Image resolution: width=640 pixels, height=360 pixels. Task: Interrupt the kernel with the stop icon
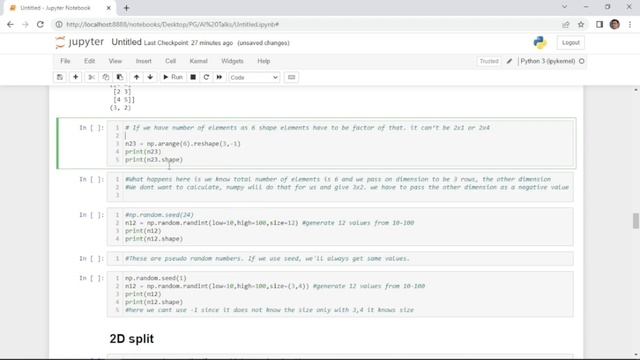(193, 77)
